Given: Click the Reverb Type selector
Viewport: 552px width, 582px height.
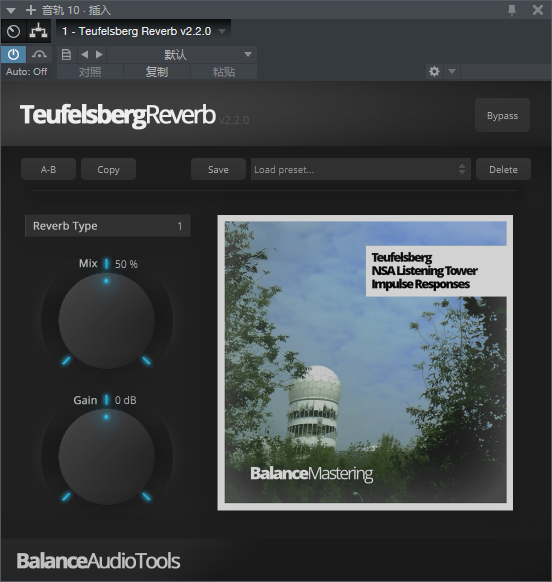Looking at the screenshot, I should pos(108,226).
